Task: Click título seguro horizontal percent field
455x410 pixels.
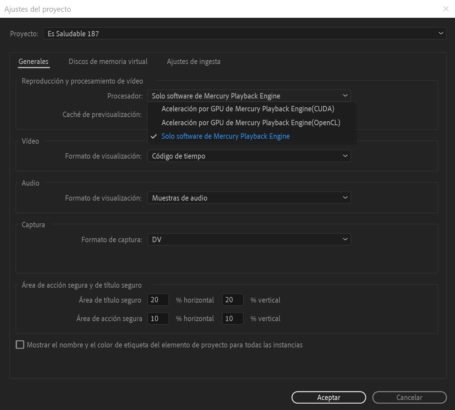Action: (x=158, y=300)
